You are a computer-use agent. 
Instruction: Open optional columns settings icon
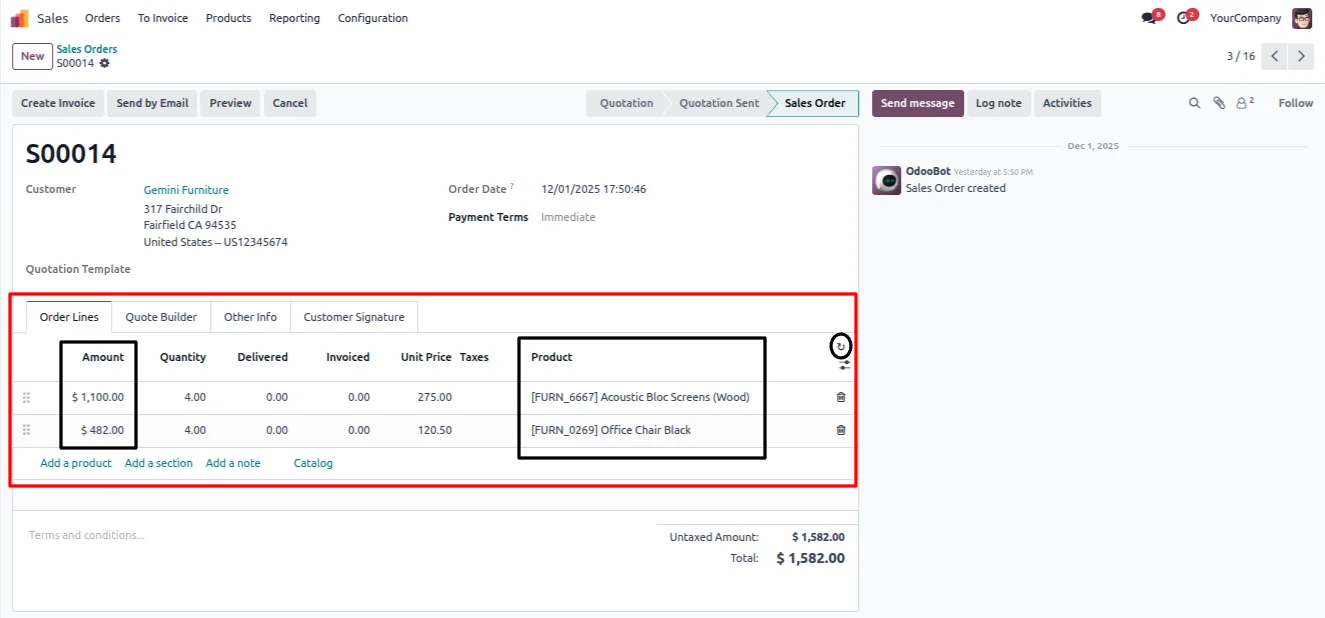(x=844, y=366)
